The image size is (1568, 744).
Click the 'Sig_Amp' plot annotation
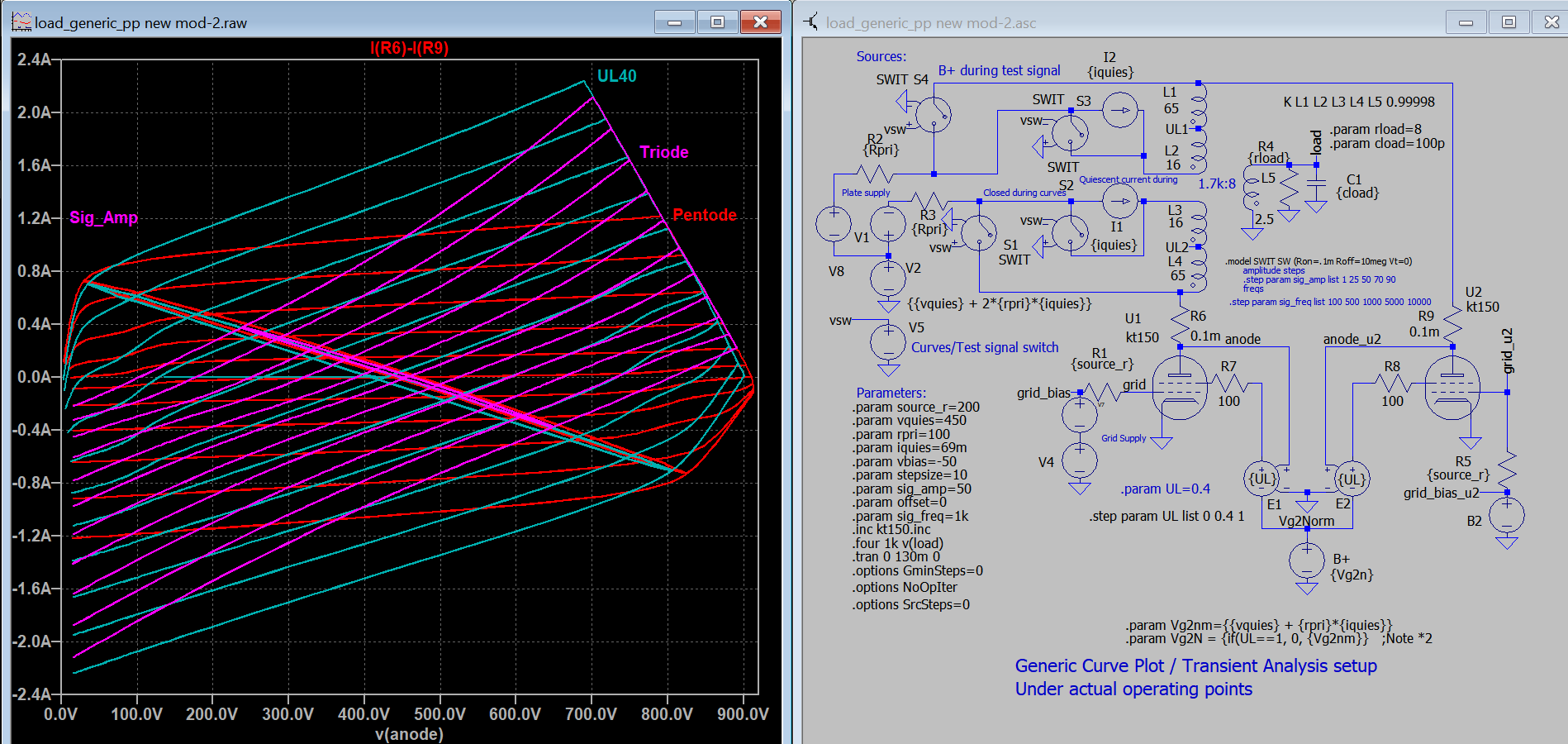click(x=103, y=217)
